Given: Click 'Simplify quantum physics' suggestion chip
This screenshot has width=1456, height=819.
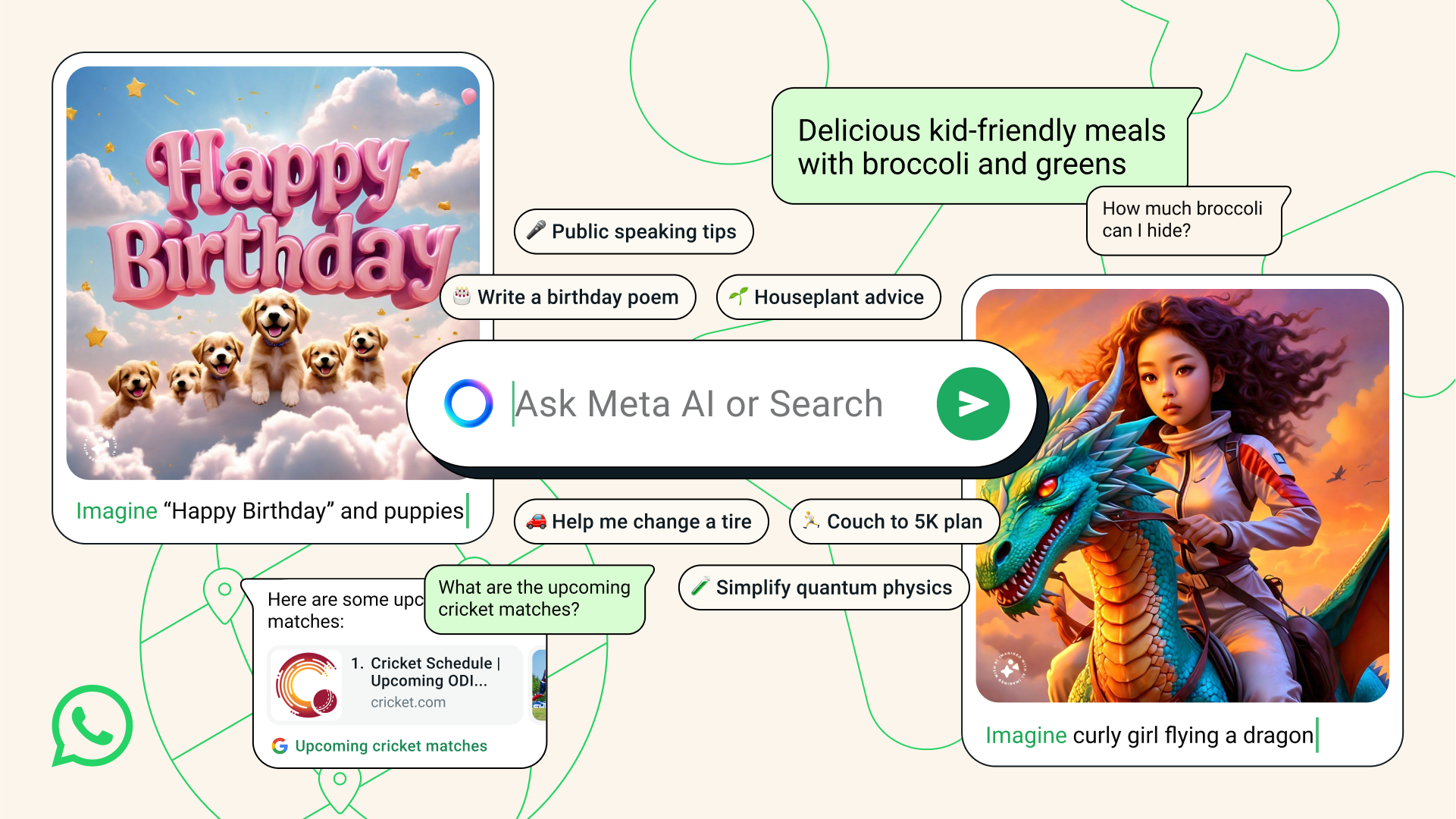Looking at the screenshot, I should tap(819, 587).
